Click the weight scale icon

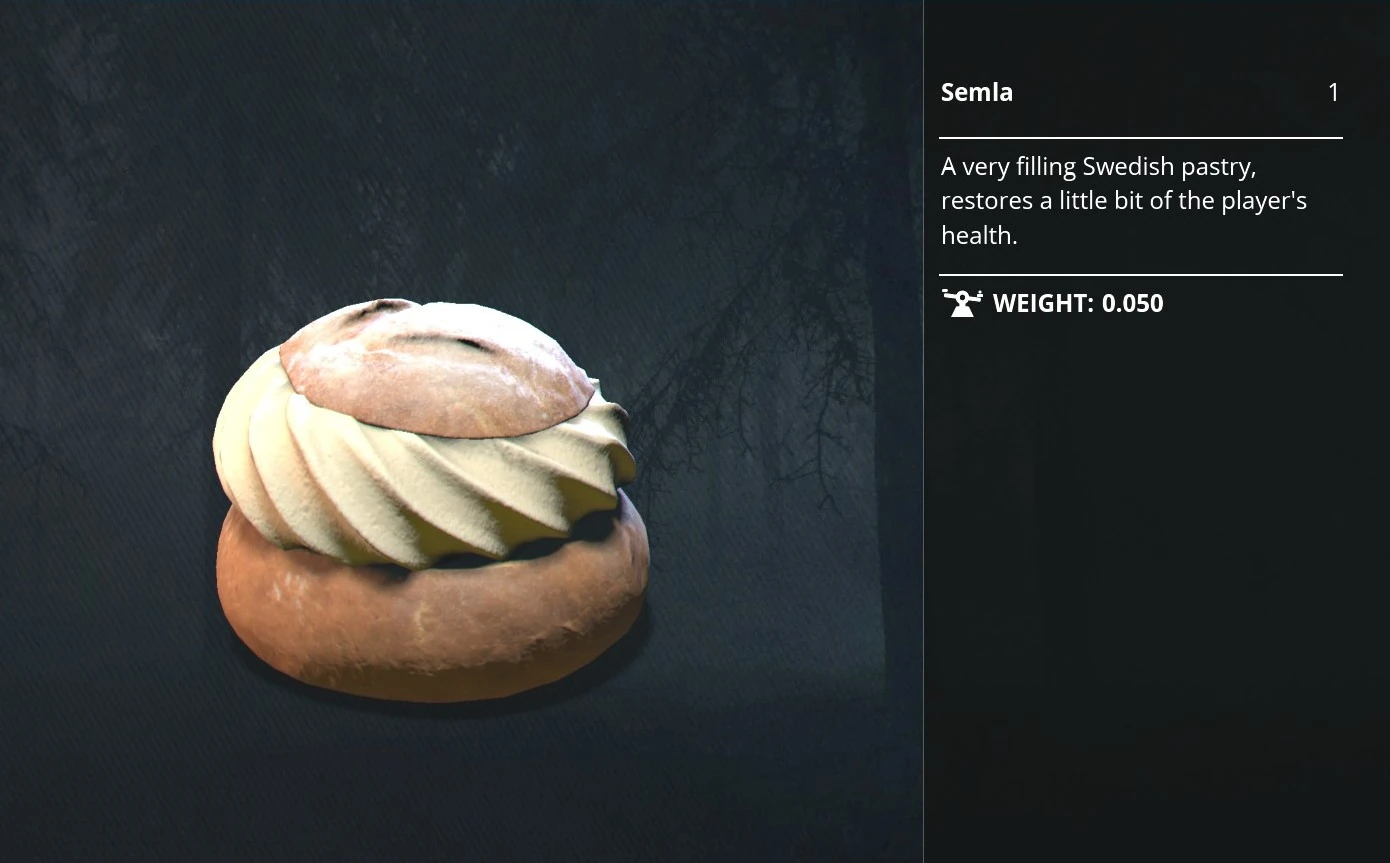962,302
